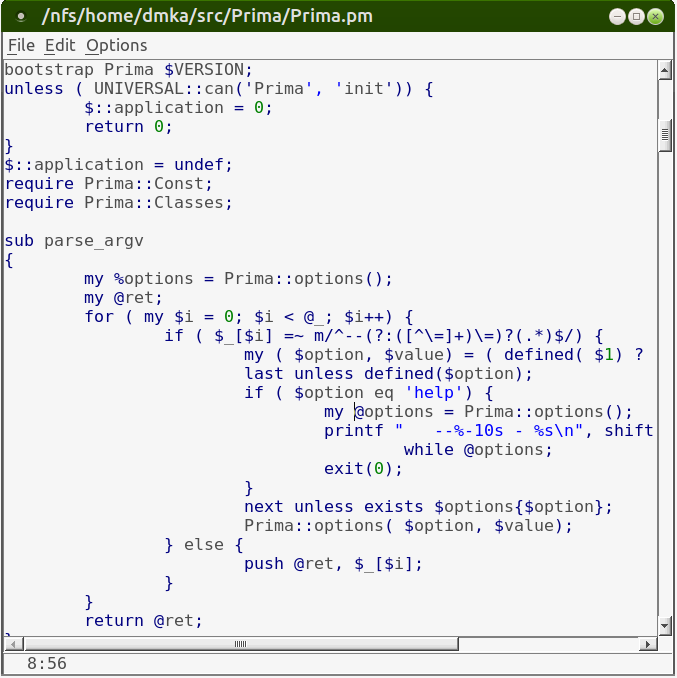The height and width of the screenshot is (678, 677).
Task: Minimize the Prima.pm editor window
Action: [617, 16]
